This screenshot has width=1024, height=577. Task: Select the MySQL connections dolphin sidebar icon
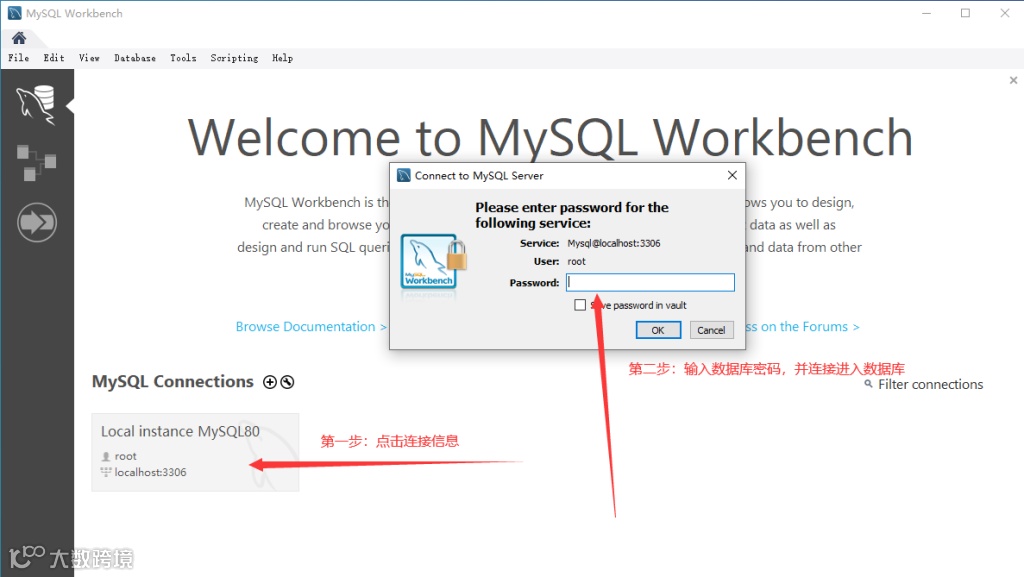click(x=36, y=104)
